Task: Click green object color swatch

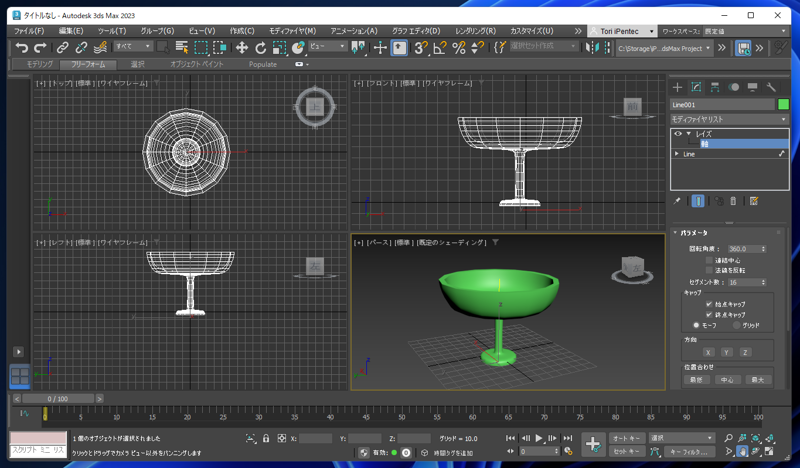Action: (784, 105)
